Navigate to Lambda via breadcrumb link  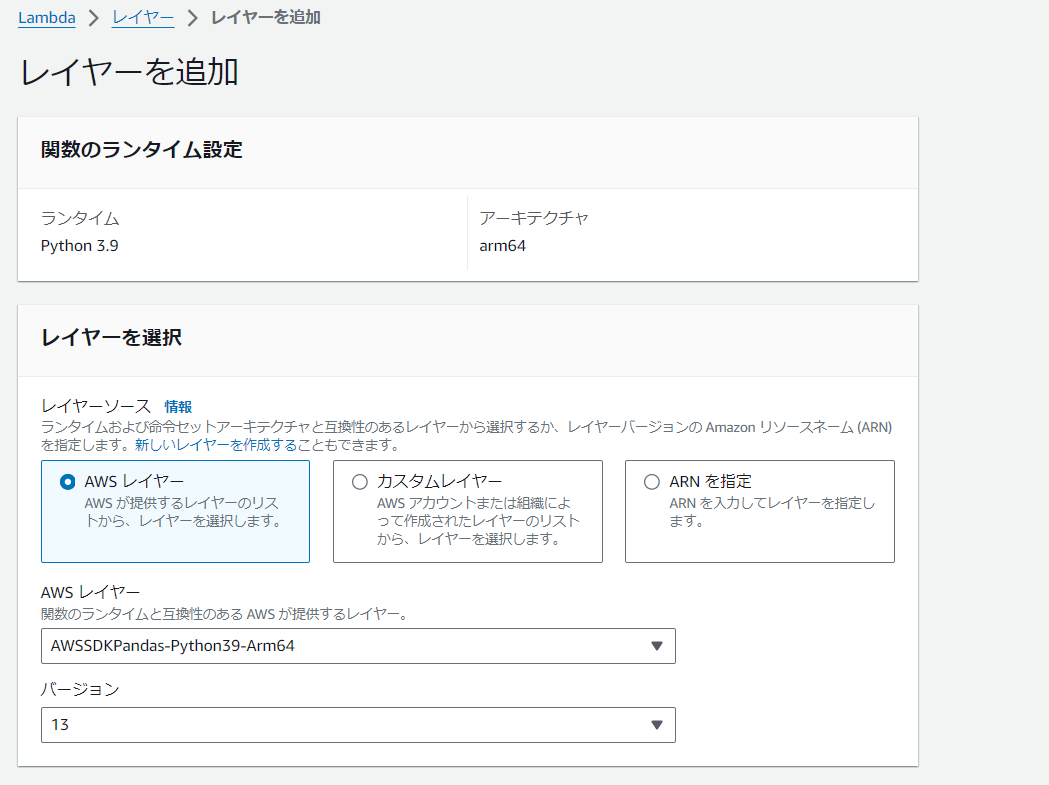(x=46, y=17)
